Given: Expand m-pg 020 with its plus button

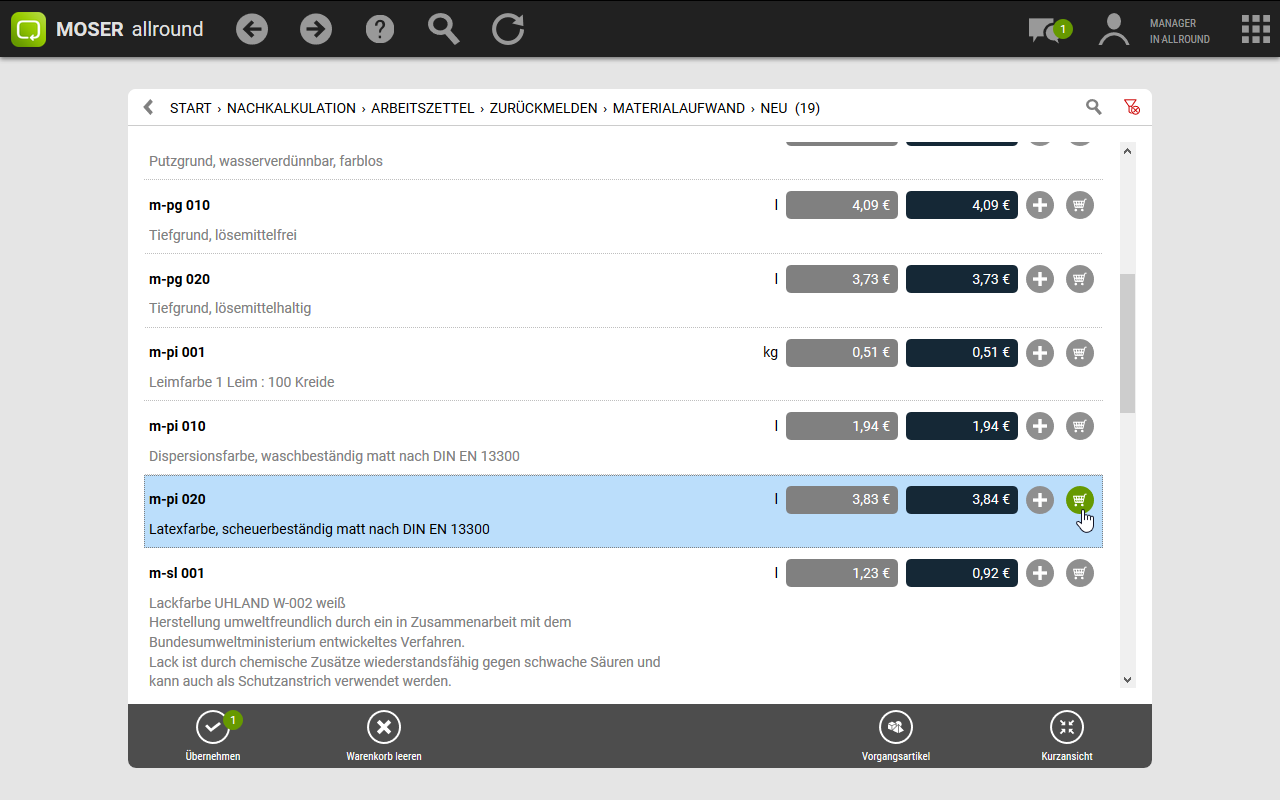Looking at the screenshot, I should coord(1040,279).
